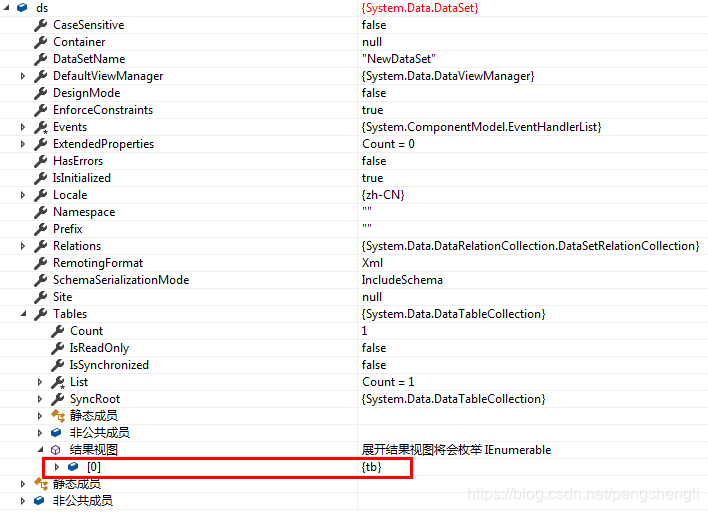Click the true value of IsInitialized
Image resolution: width=708 pixels, height=512 pixels.
pos(373,178)
